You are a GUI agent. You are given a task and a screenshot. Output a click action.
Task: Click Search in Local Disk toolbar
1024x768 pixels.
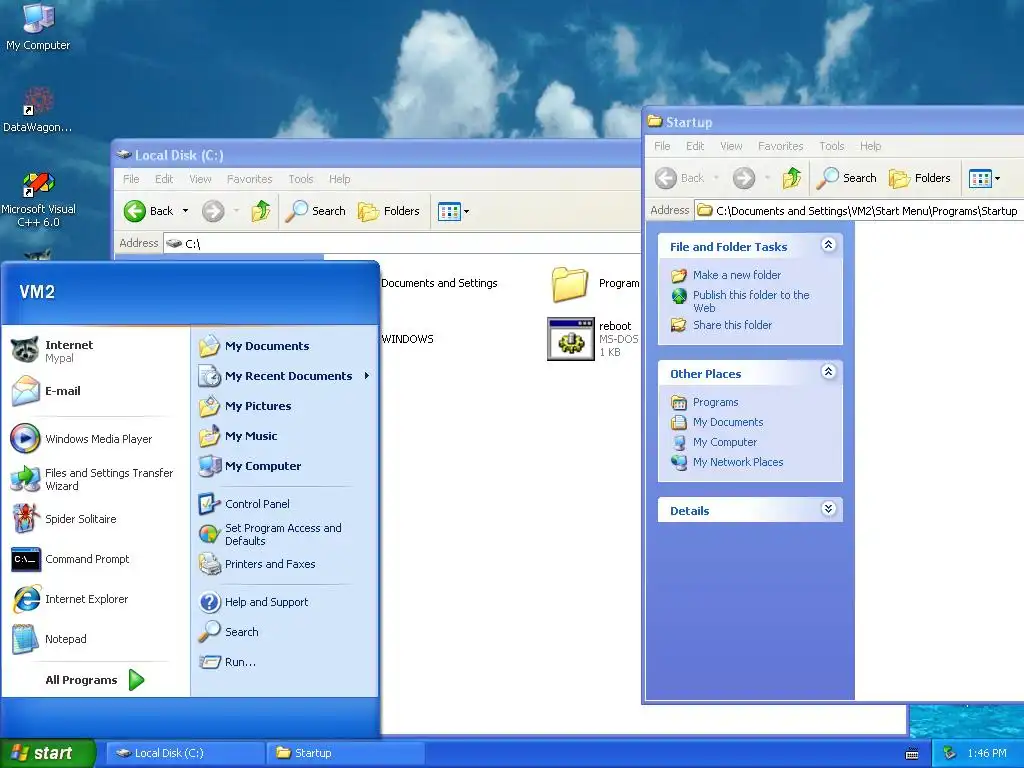[x=315, y=211]
